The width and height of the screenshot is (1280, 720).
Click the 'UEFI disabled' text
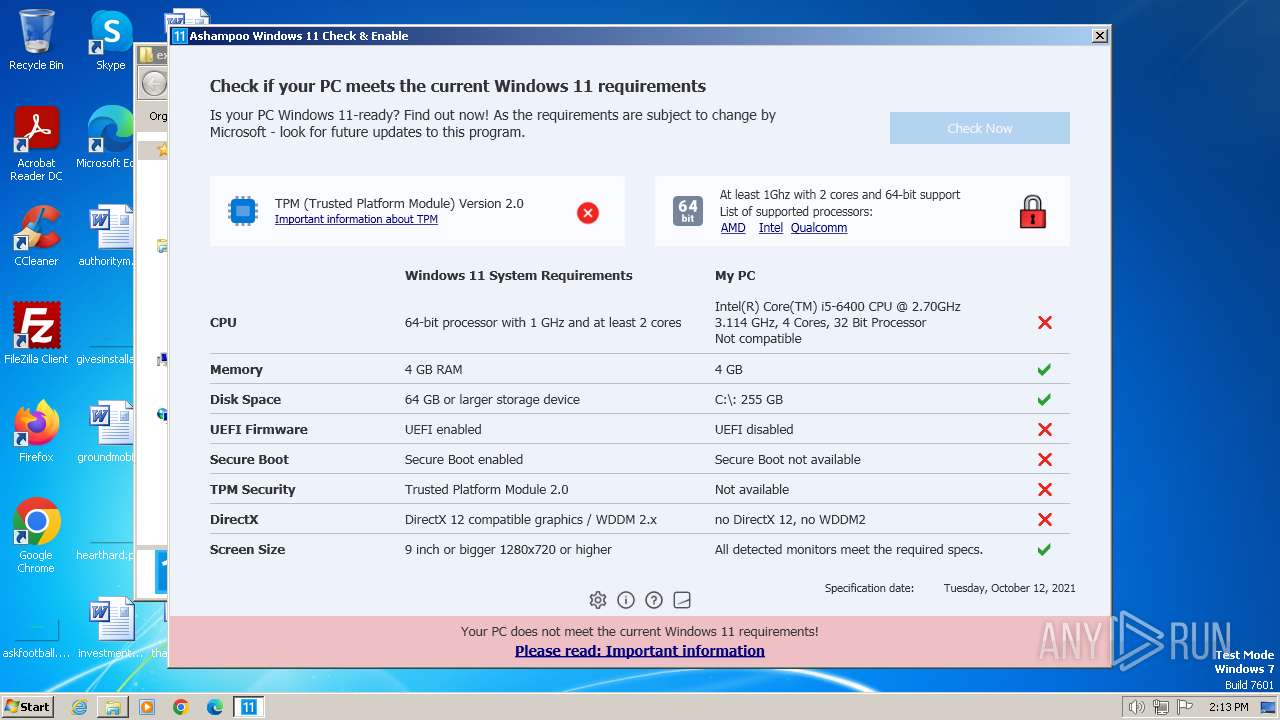(x=754, y=429)
